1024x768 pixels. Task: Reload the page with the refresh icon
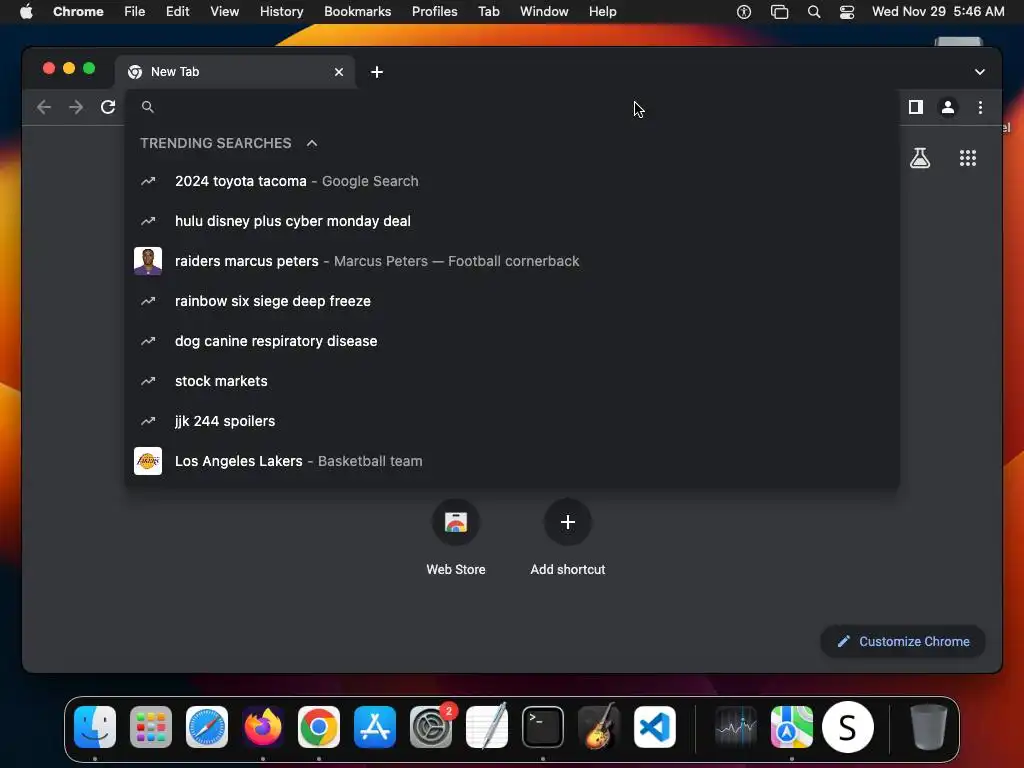point(108,107)
